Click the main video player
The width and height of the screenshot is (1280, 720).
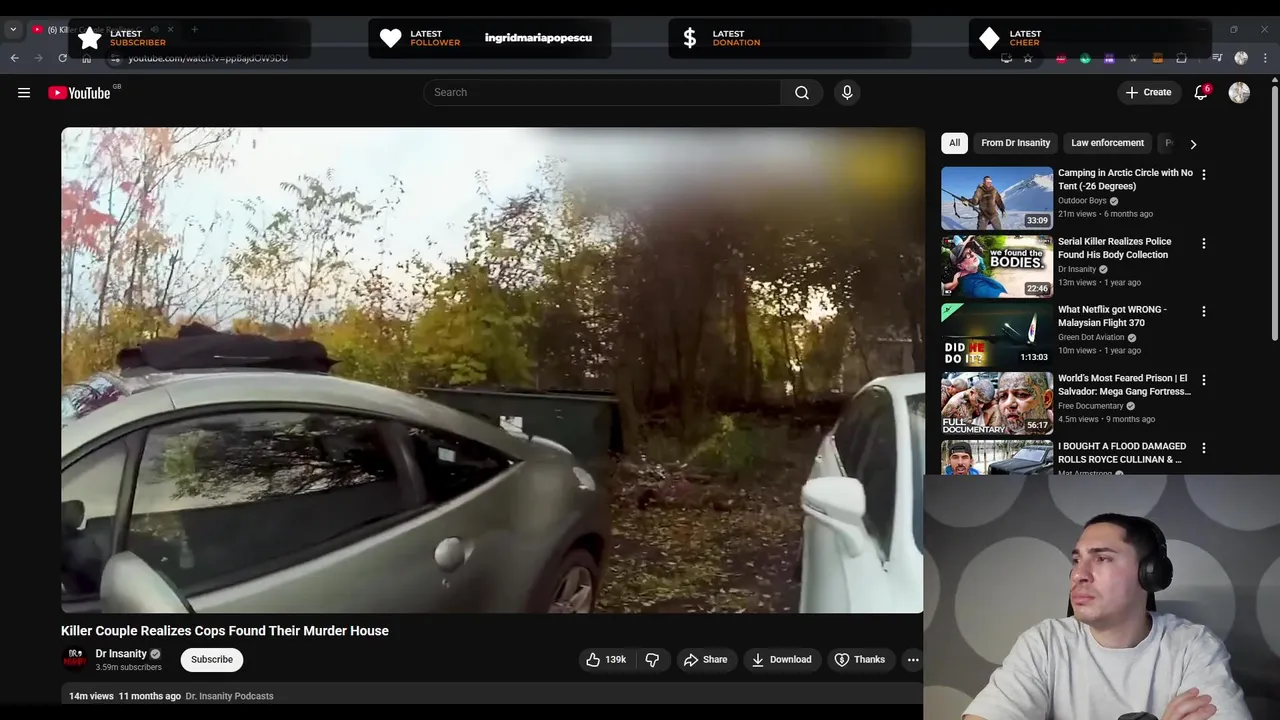[x=492, y=370]
